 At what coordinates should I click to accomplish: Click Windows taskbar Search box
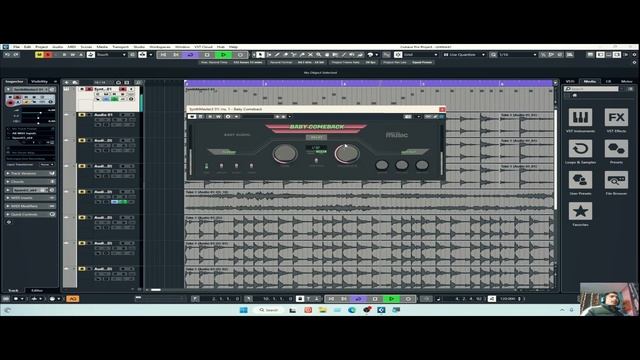point(269,310)
